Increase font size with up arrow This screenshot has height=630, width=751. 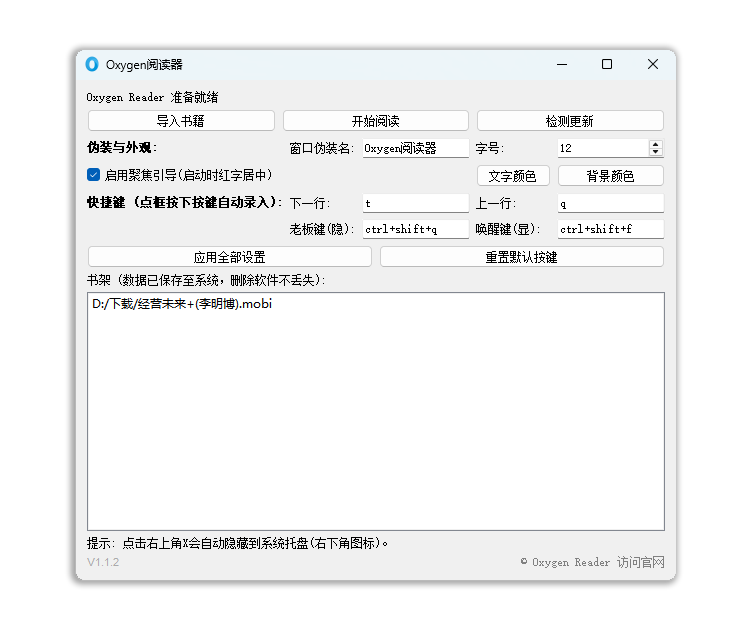coord(656,144)
